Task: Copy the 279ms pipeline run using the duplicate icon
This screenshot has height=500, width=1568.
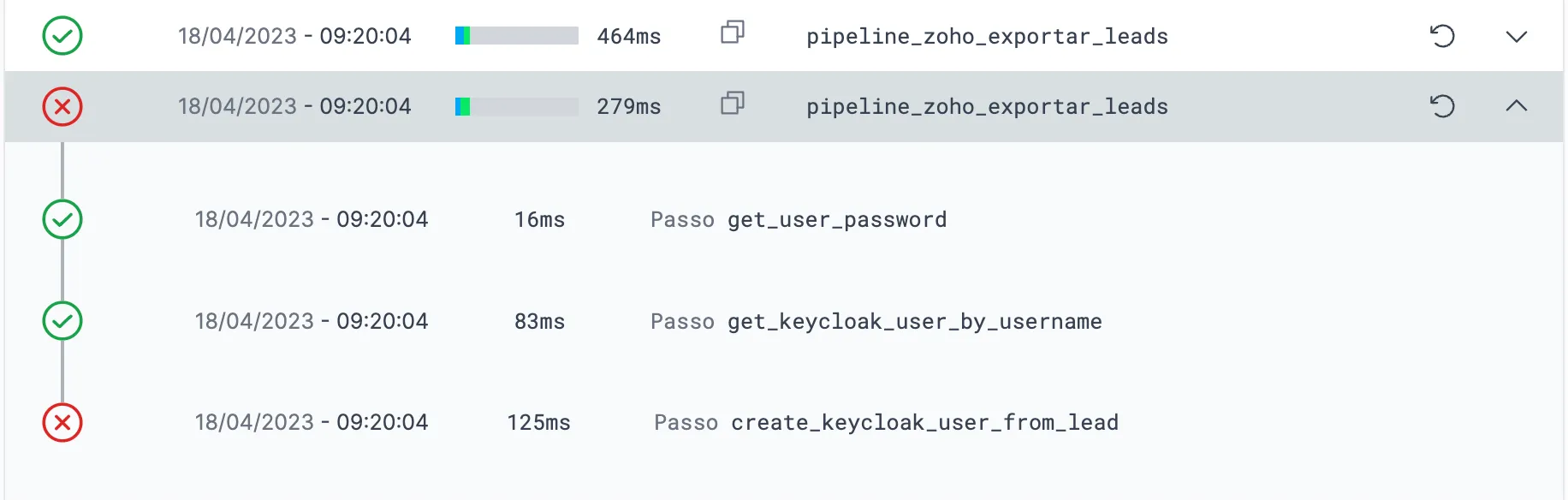Action: pos(733,103)
